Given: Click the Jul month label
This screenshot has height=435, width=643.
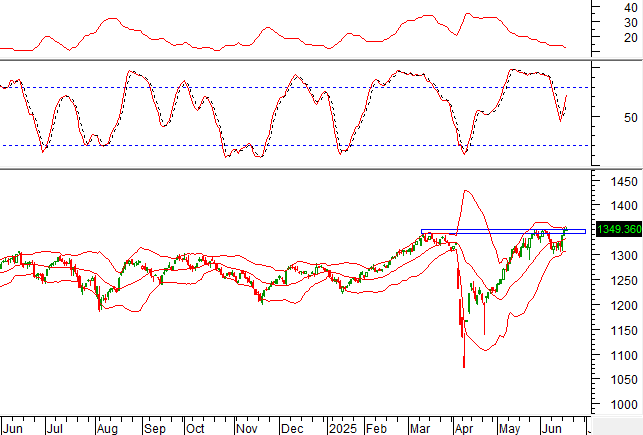Looking at the screenshot, I should pyautogui.click(x=55, y=429).
